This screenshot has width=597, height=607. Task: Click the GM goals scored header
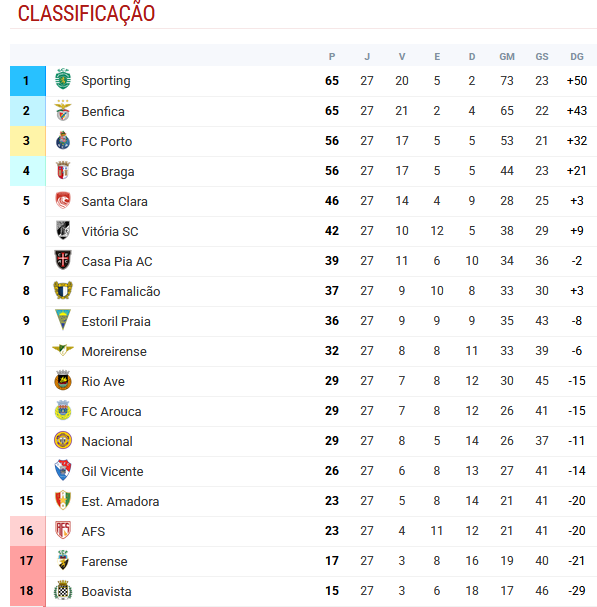click(x=507, y=57)
